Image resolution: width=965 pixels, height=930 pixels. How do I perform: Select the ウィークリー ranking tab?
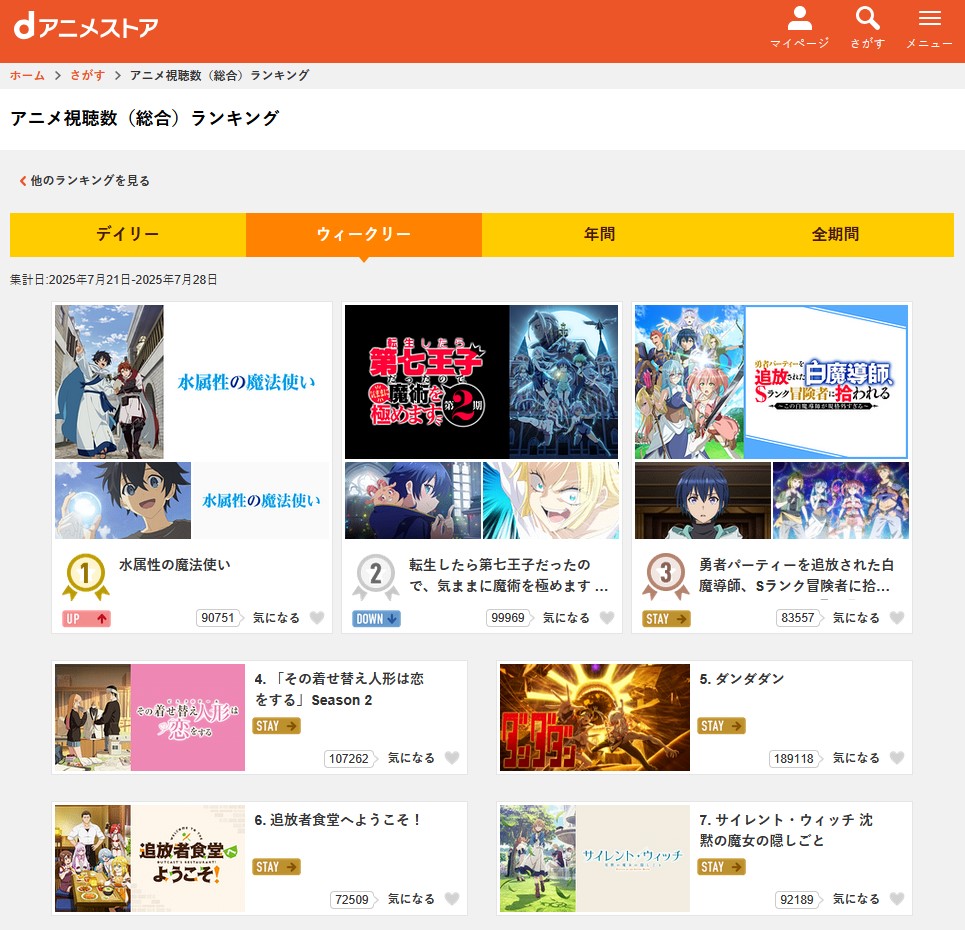point(364,235)
